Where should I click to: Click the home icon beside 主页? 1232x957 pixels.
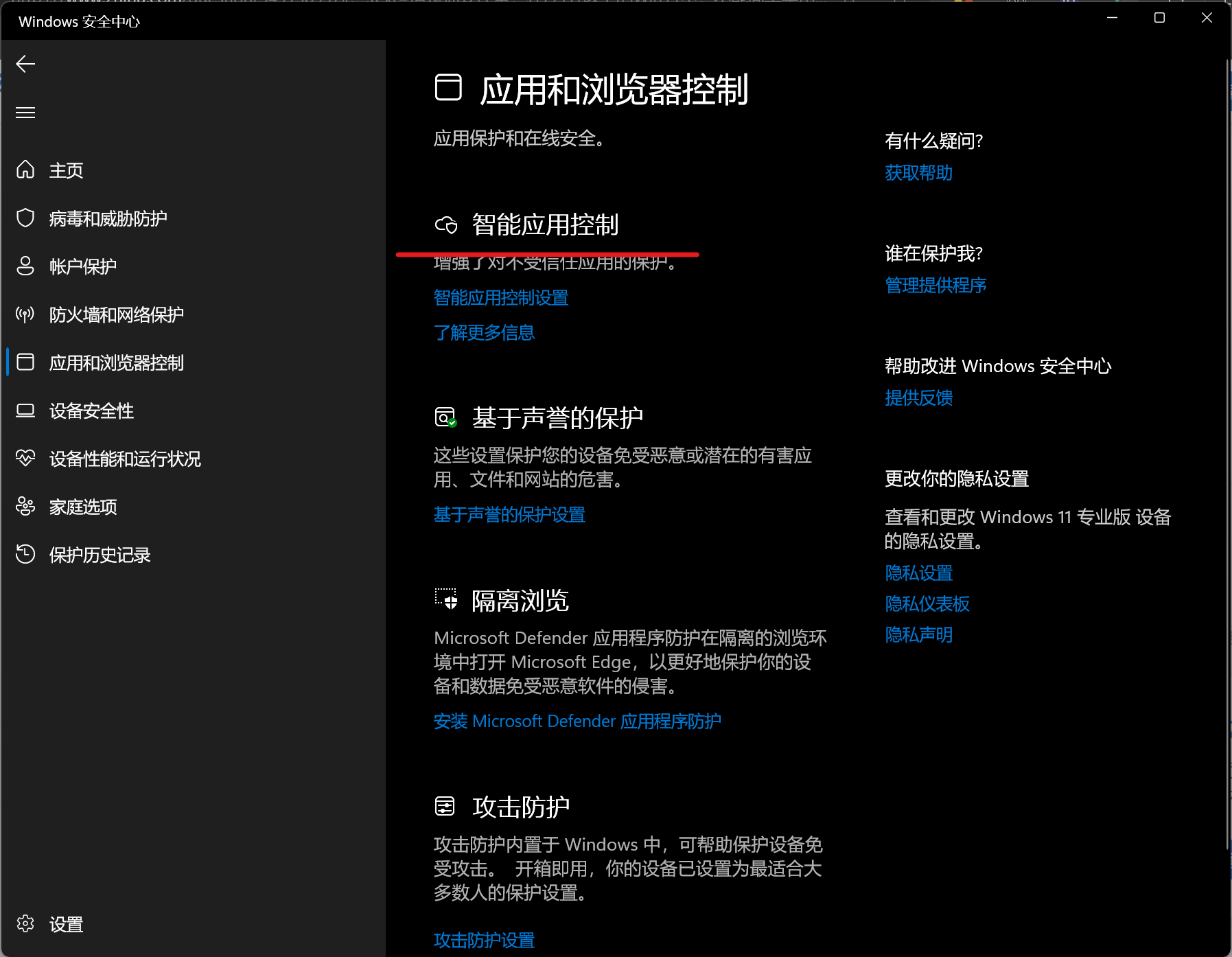25,169
